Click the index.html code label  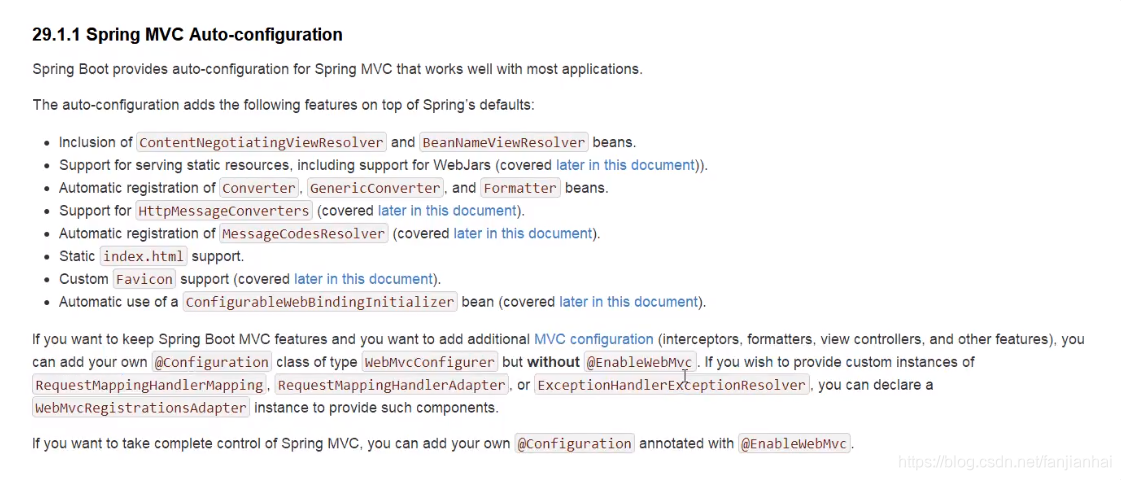pyautogui.click(x=143, y=257)
